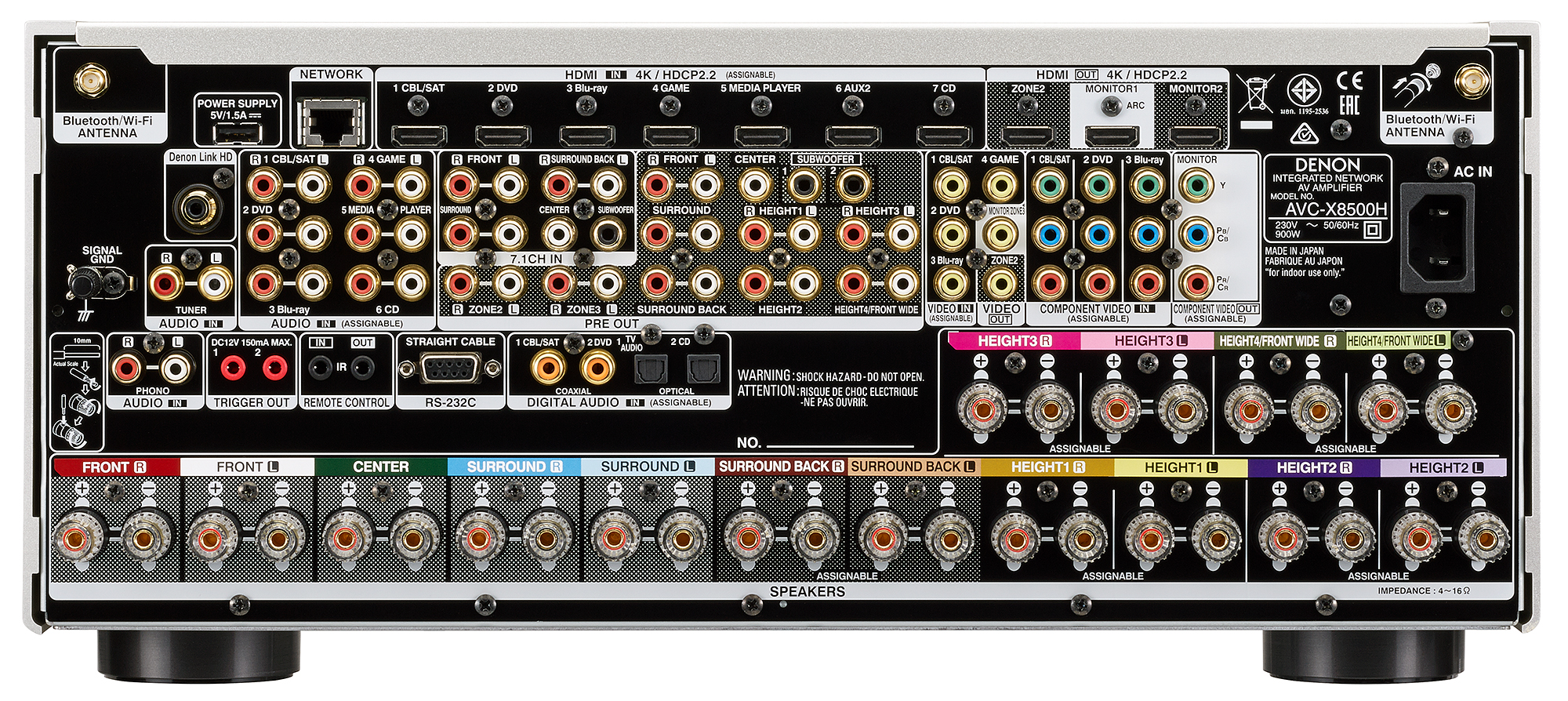Select the VIDEO IN 4 GAME composite jack
This screenshot has width=1568, height=701.
[1000, 186]
